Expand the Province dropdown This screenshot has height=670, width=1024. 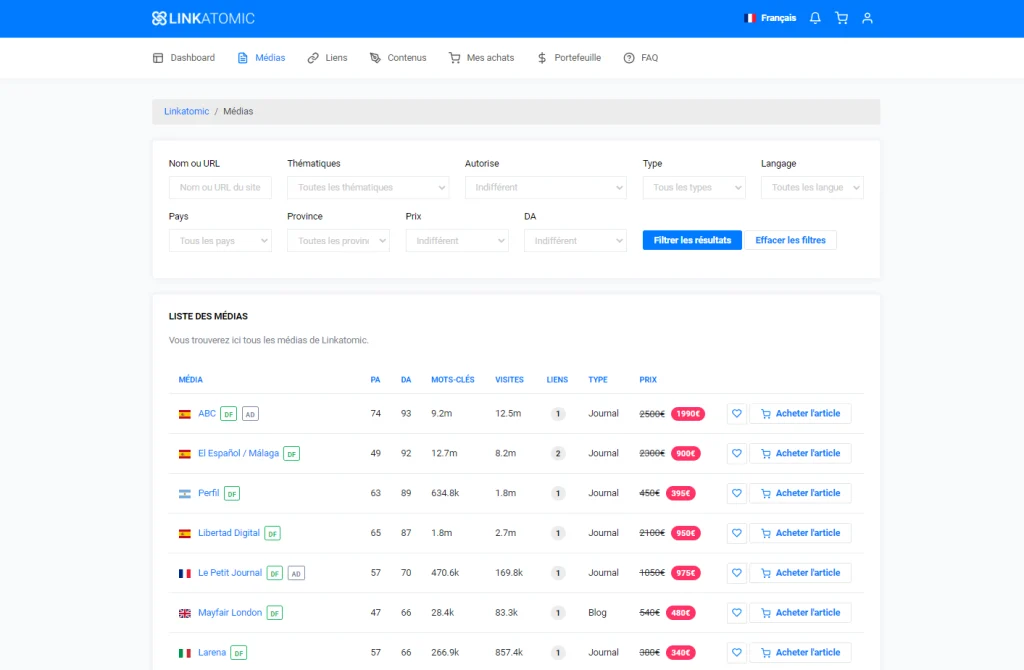point(338,240)
